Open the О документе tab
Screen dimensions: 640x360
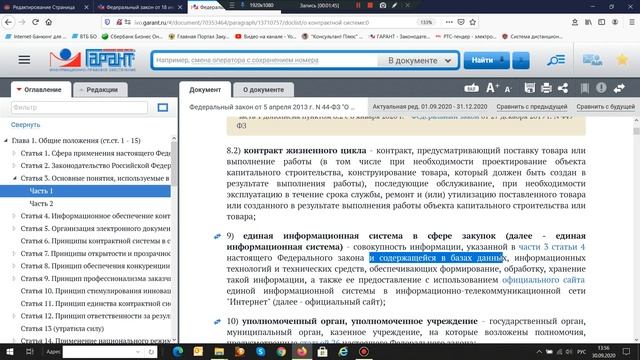pyautogui.click(x=263, y=89)
